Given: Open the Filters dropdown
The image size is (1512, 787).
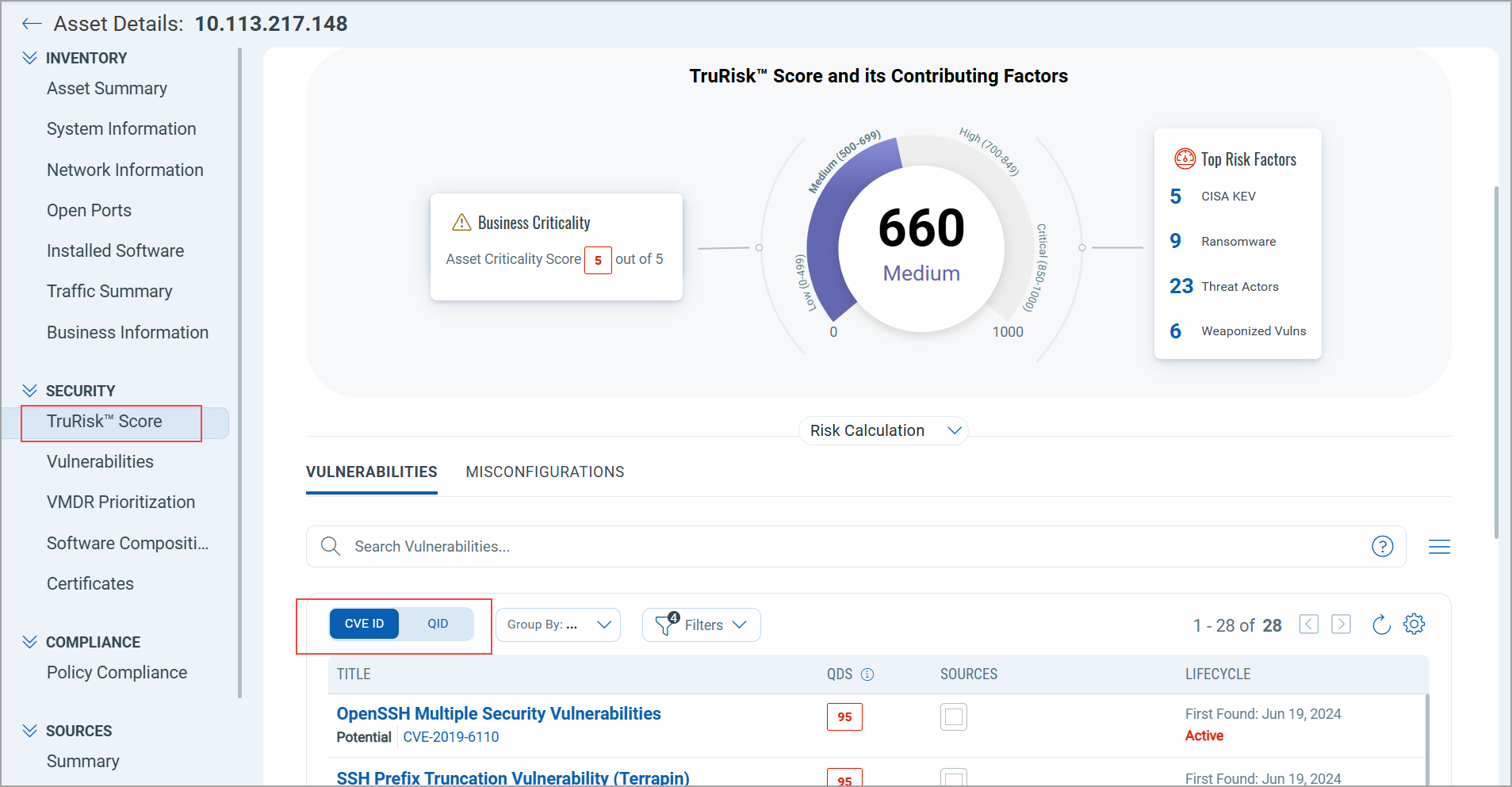Looking at the screenshot, I should [x=702, y=625].
